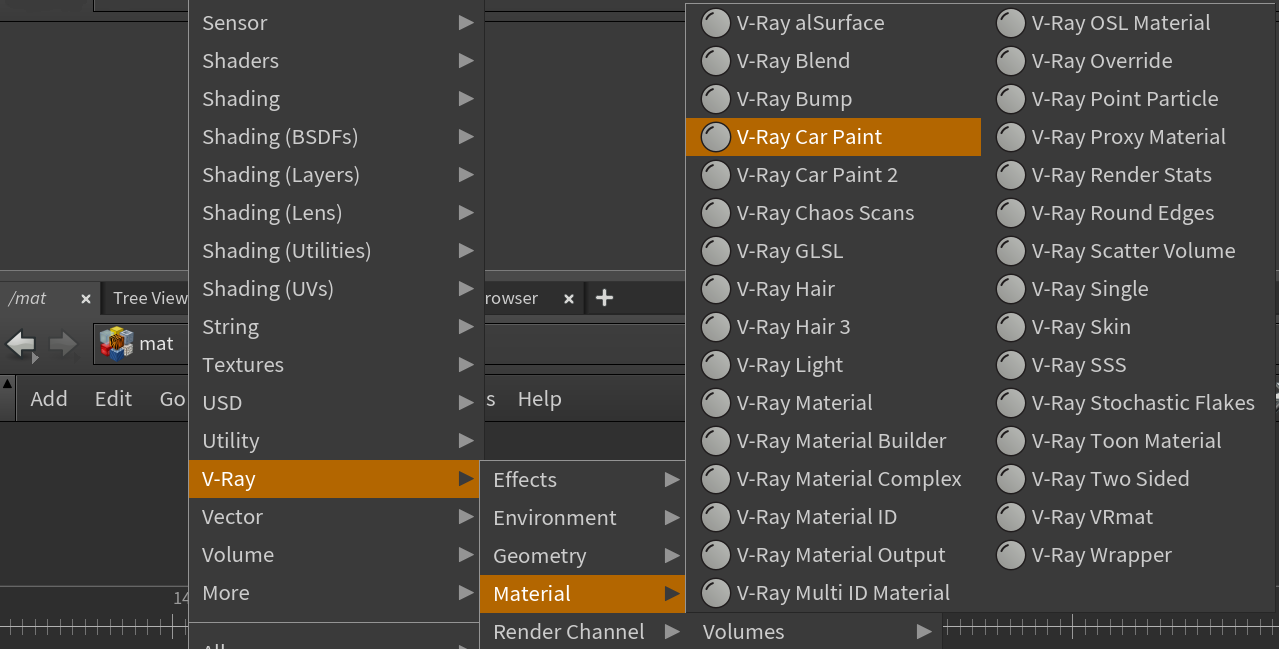Open the Add menu in network editor

click(49, 399)
